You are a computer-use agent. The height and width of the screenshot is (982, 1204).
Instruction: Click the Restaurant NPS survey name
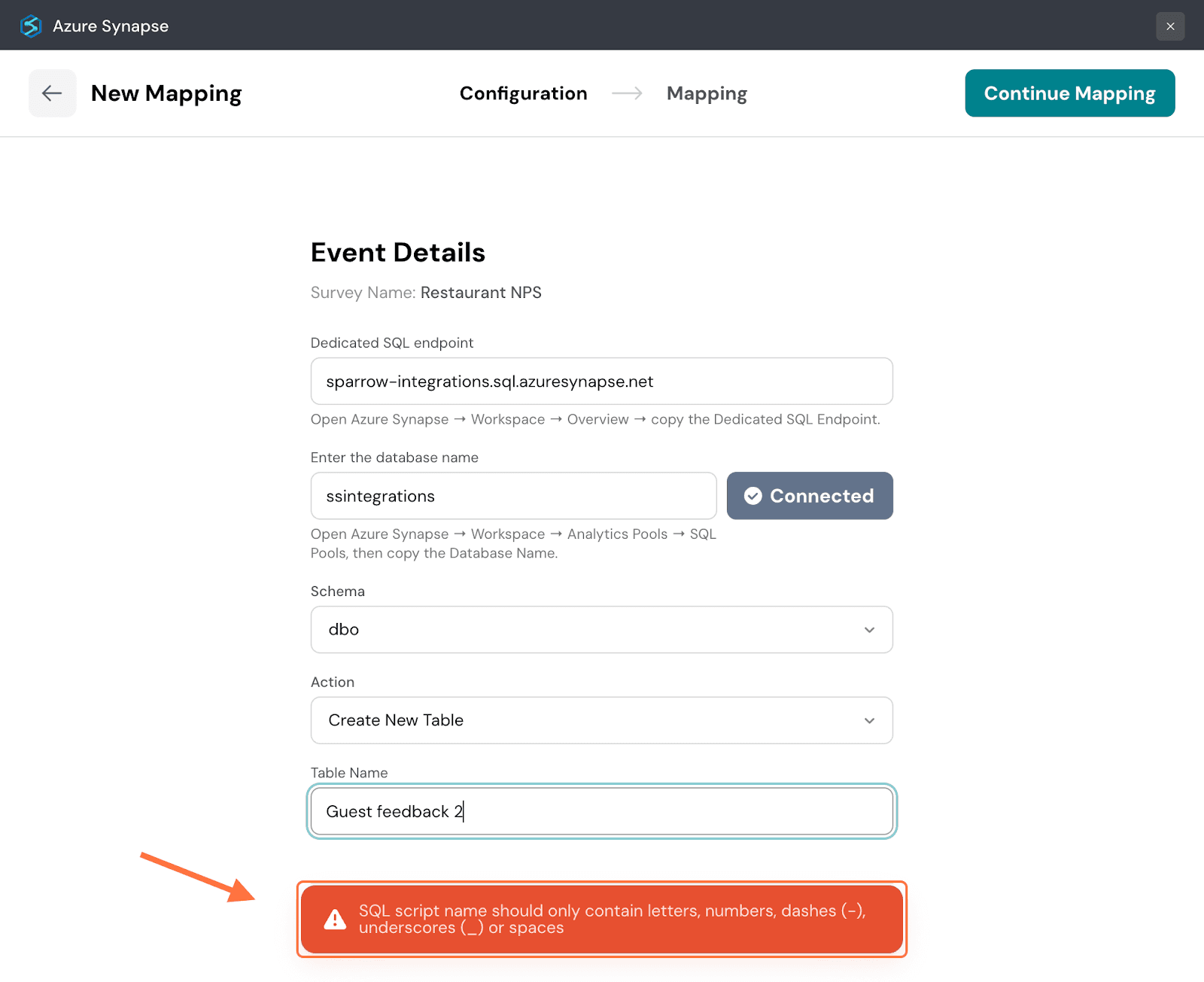(x=481, y=293)
